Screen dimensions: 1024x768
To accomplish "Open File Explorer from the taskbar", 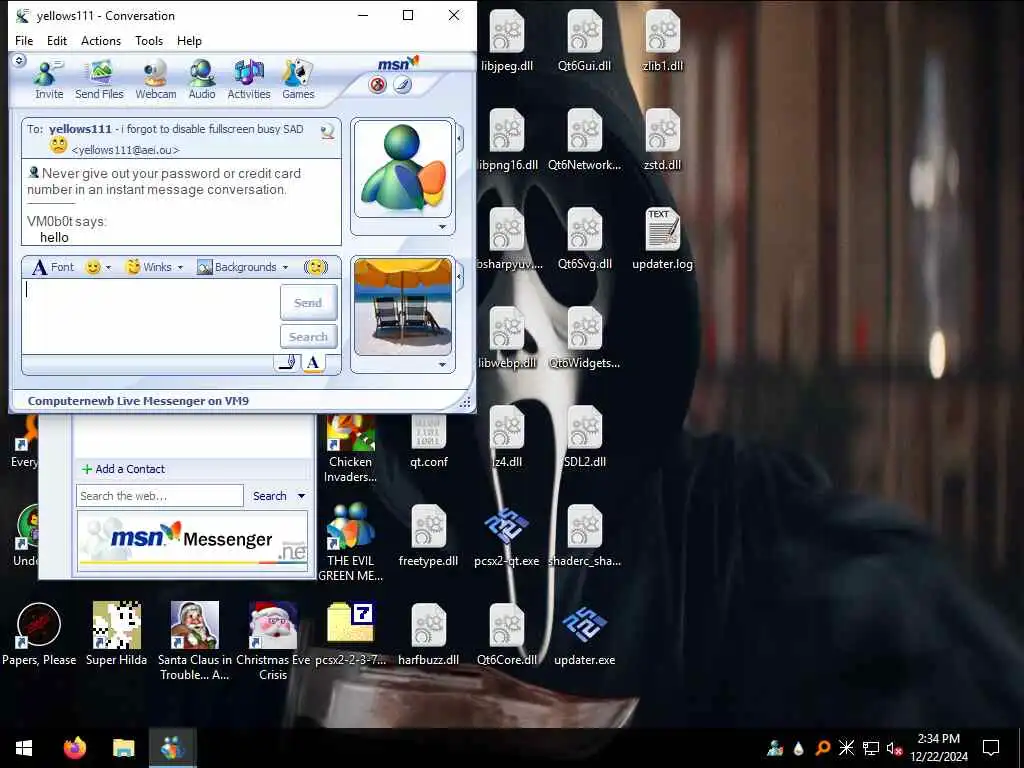I will click(123, 748).
